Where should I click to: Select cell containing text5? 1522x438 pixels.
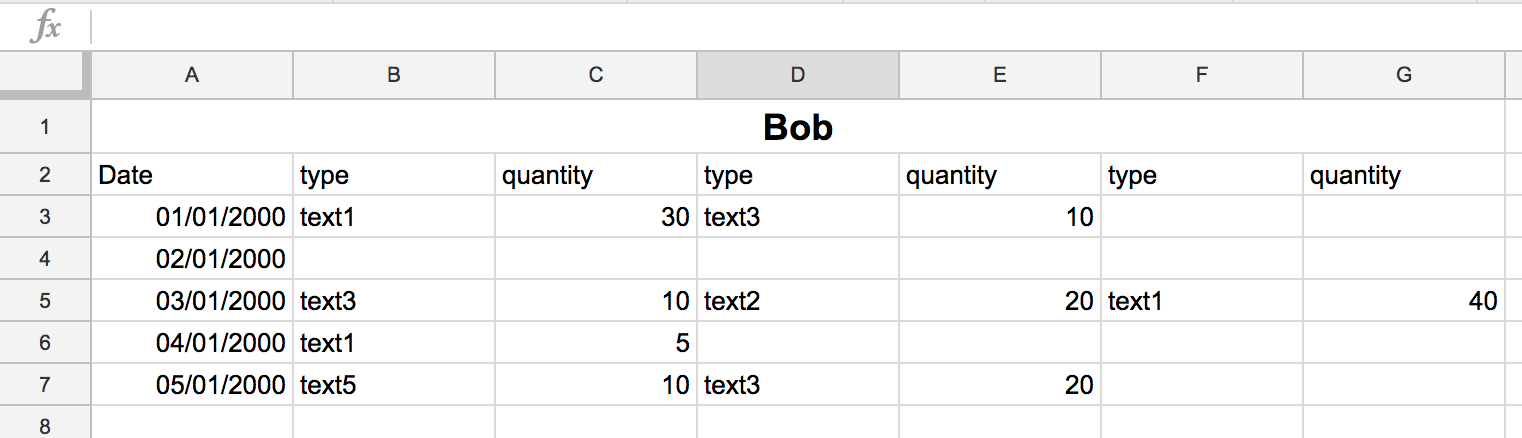pyautogui.click(x=394, y=385)
